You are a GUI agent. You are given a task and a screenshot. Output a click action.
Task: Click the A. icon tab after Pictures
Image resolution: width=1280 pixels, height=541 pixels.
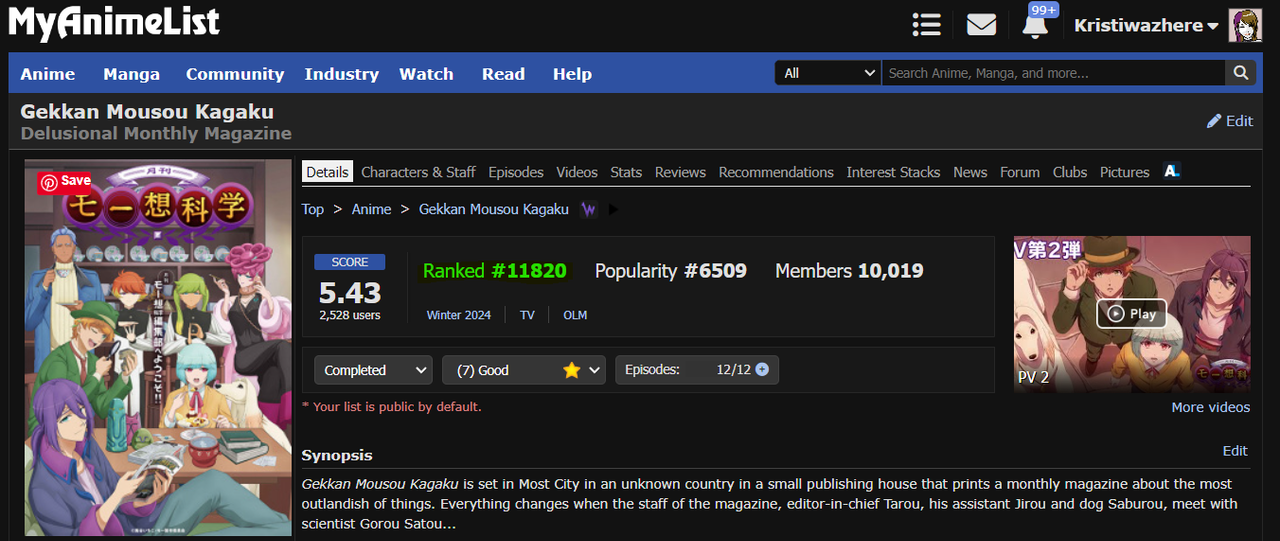click(1172, 172)
